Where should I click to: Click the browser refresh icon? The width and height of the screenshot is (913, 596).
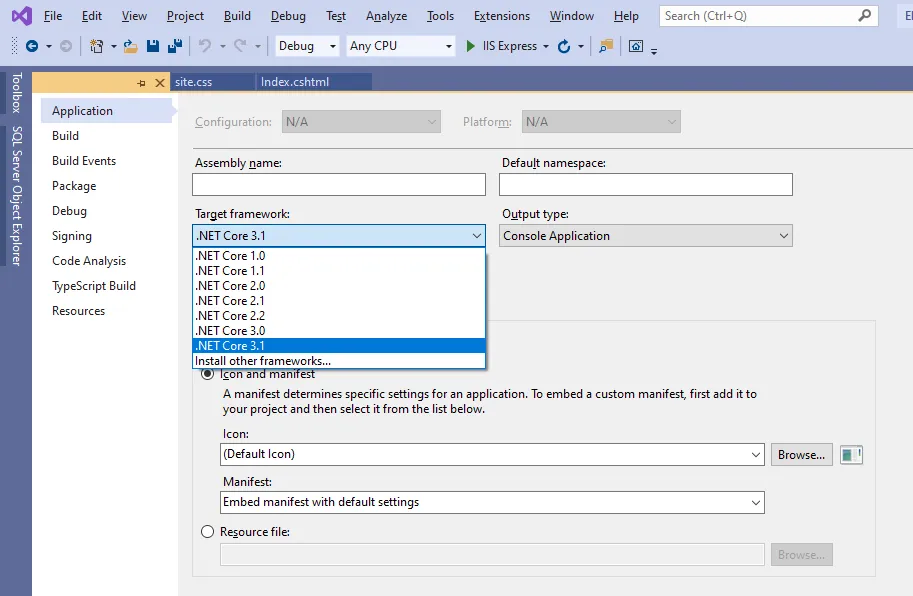[564, 46]
